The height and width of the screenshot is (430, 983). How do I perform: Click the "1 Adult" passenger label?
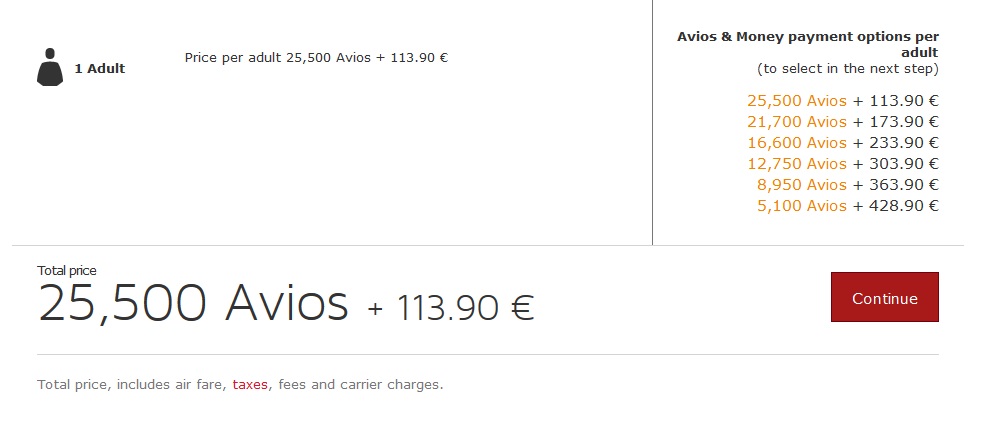click(100, 69)
